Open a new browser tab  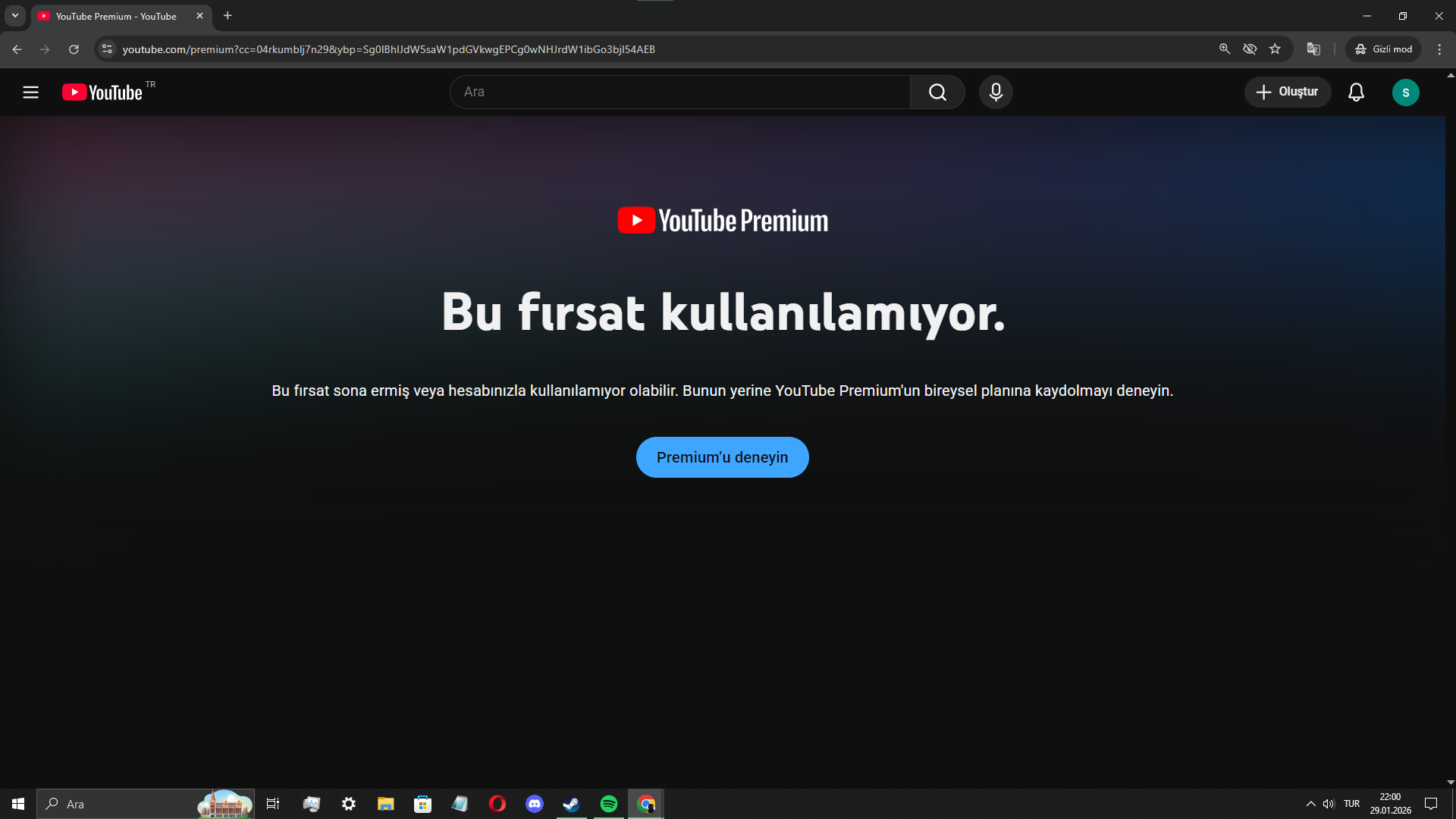[227, 16]
